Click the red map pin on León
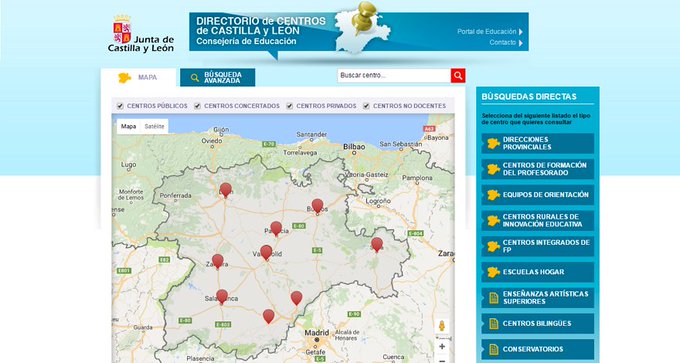Image resolution: width=680 pixels, height=363 pixels. tap(226, 190)
